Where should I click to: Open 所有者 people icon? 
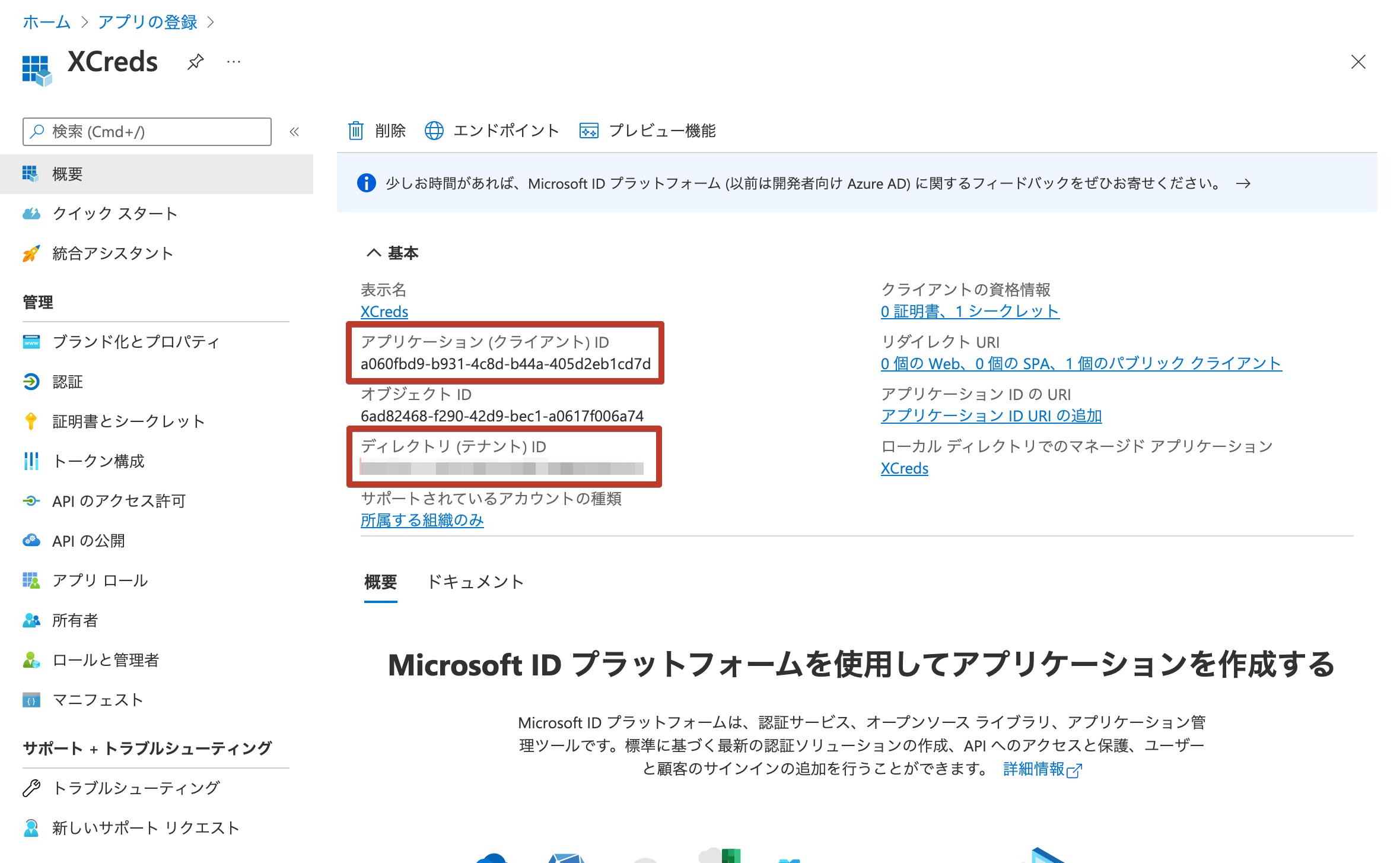coord(31,620)
